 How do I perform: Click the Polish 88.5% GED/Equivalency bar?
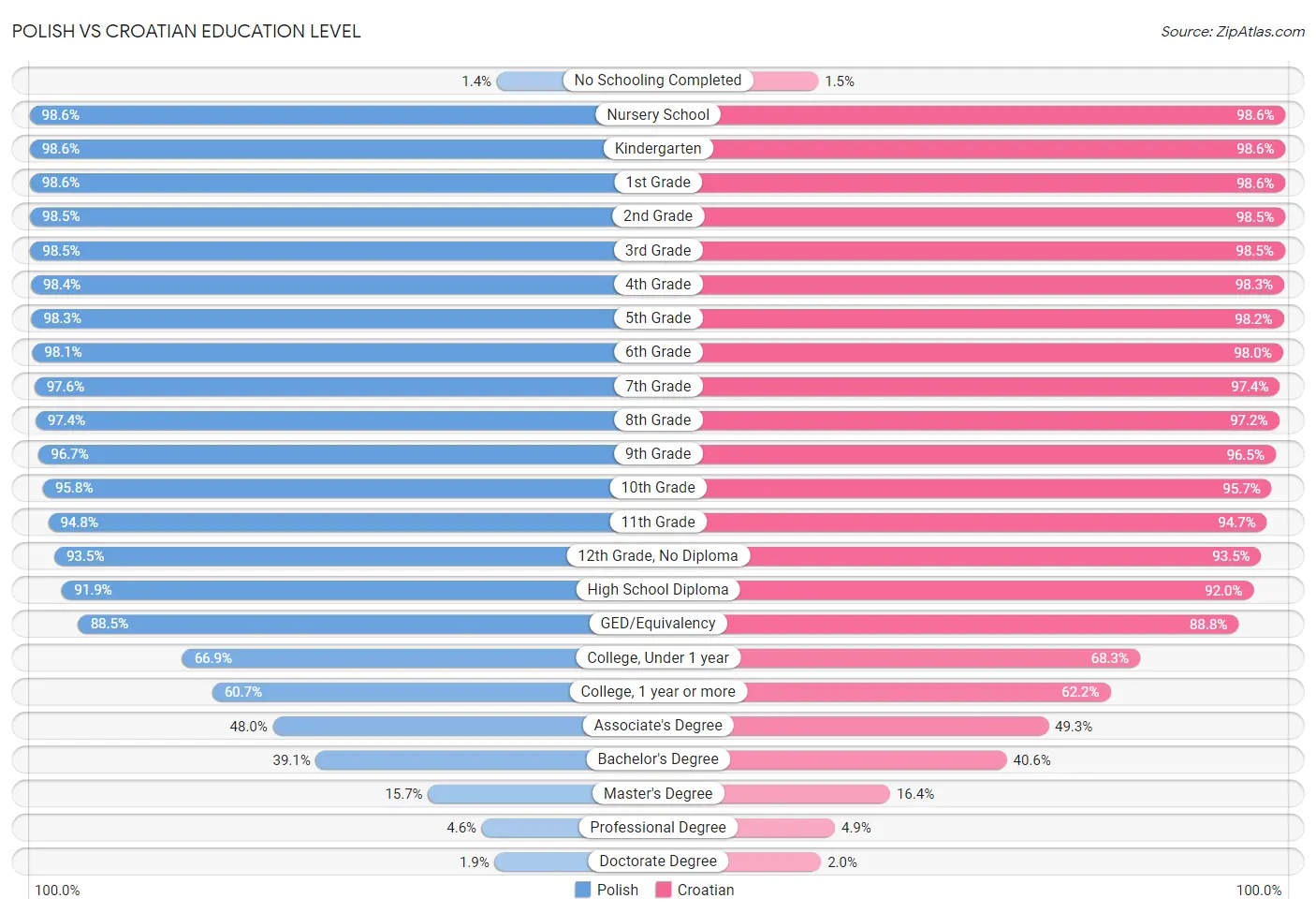[x=368, y=624]
